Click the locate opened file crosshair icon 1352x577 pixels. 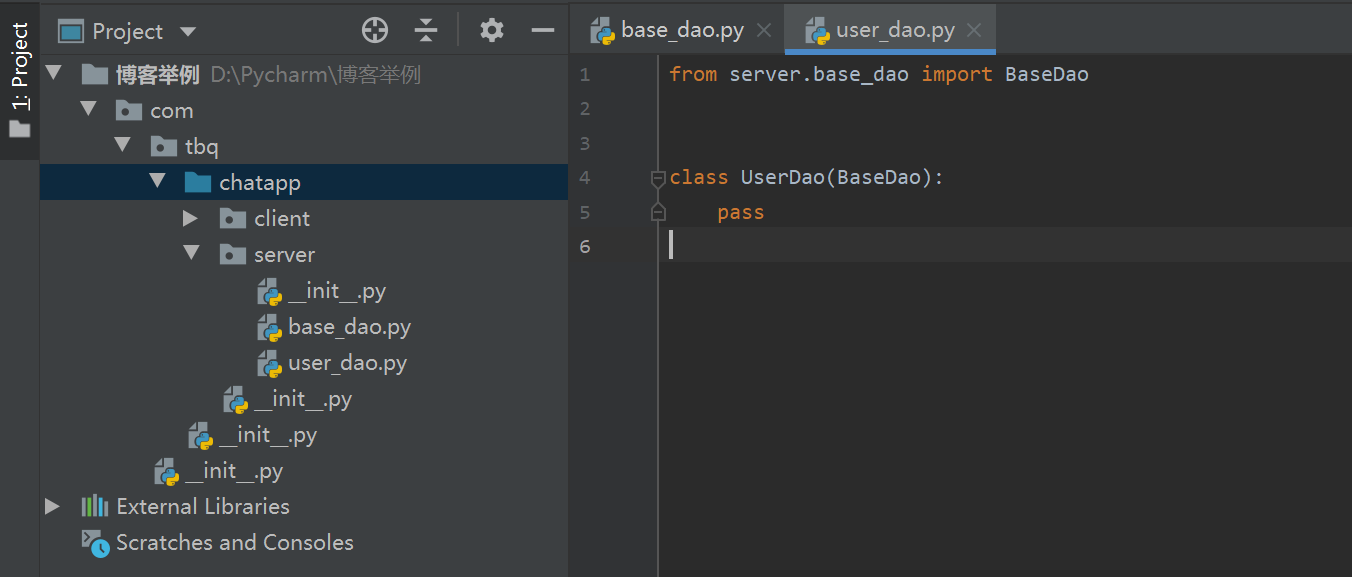coord(374,30)
